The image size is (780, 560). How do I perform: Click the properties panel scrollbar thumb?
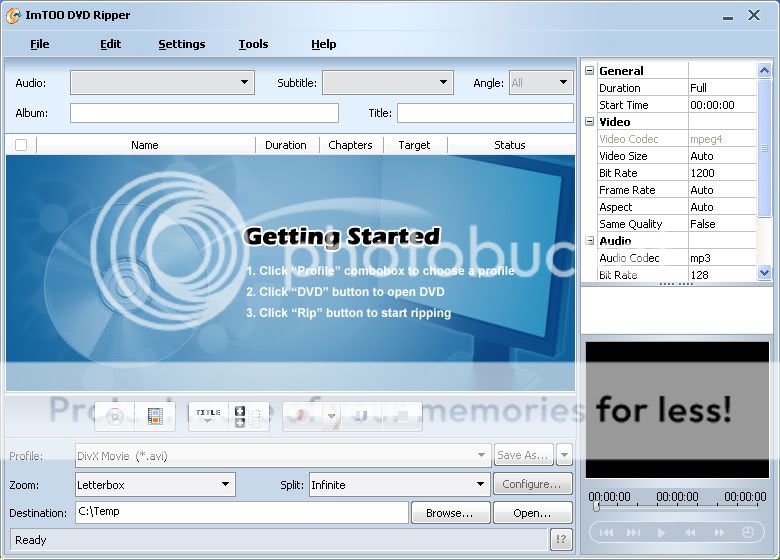tap(764, 148)
